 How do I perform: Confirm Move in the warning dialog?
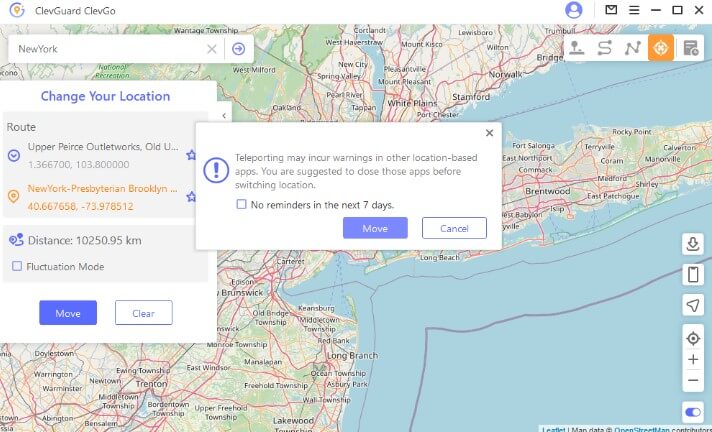[x=375, y=228]
